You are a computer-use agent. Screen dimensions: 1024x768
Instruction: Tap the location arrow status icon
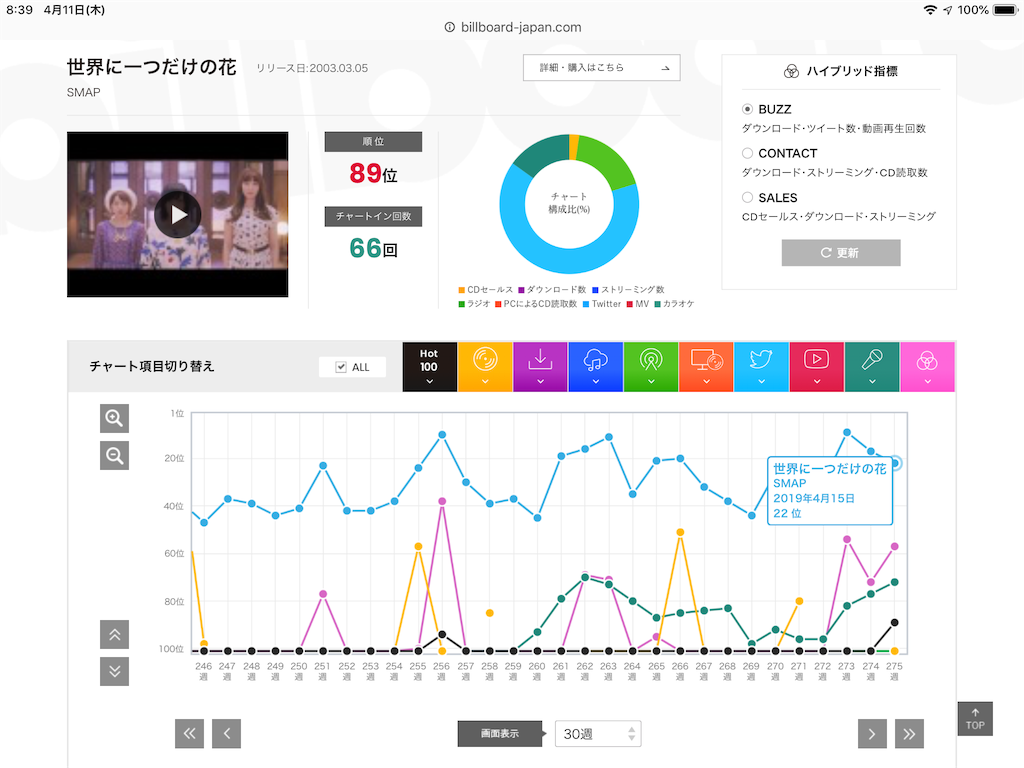click(948, 10)
